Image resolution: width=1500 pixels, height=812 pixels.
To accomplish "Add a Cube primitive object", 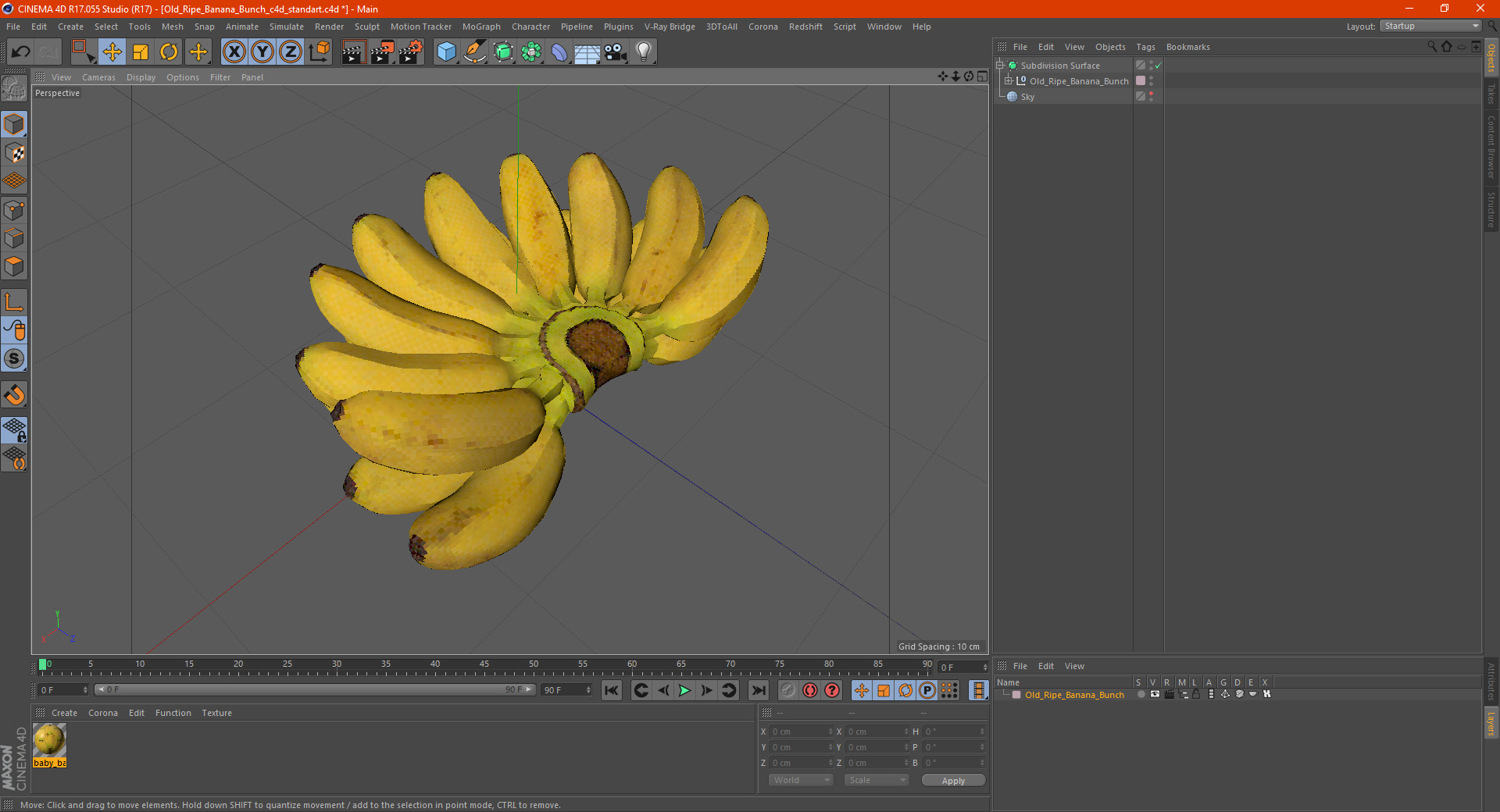I will point(446,52).
